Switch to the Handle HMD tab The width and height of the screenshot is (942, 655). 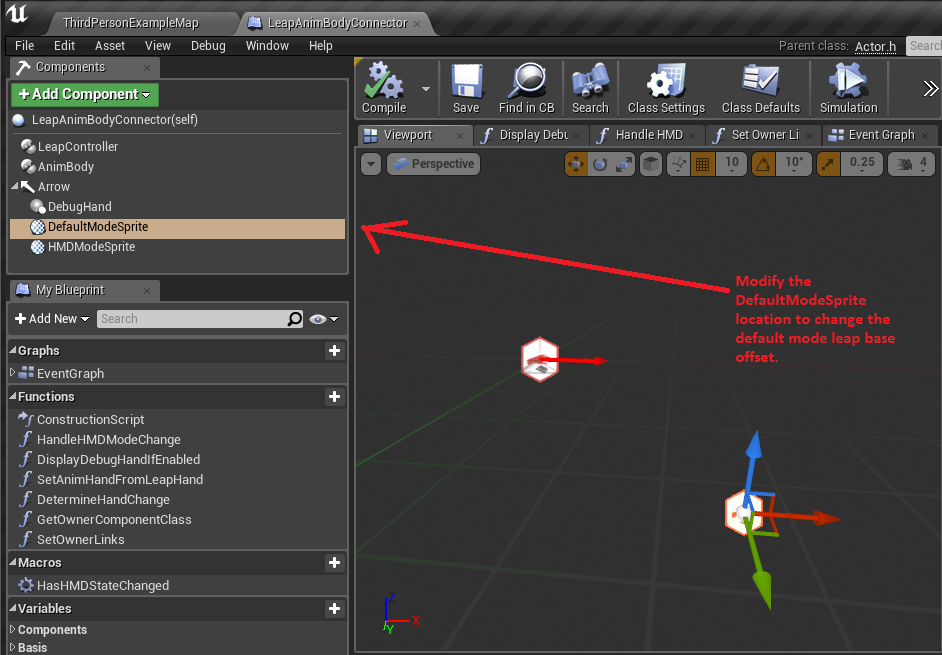tap(649, 135)
